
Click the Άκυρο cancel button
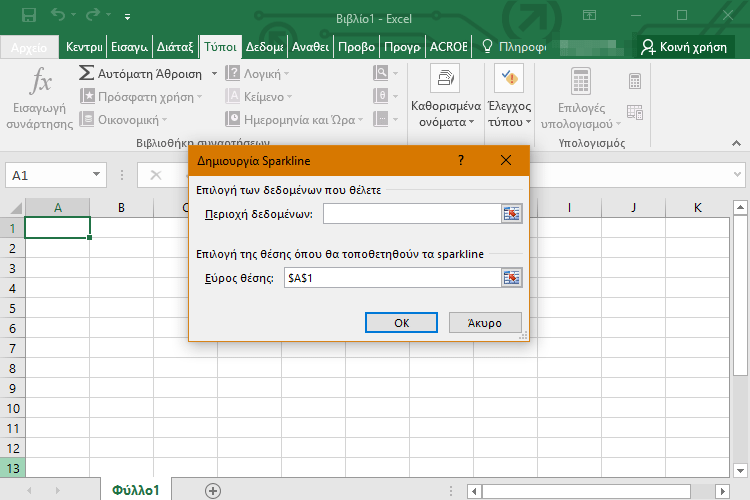pos(485,322)
